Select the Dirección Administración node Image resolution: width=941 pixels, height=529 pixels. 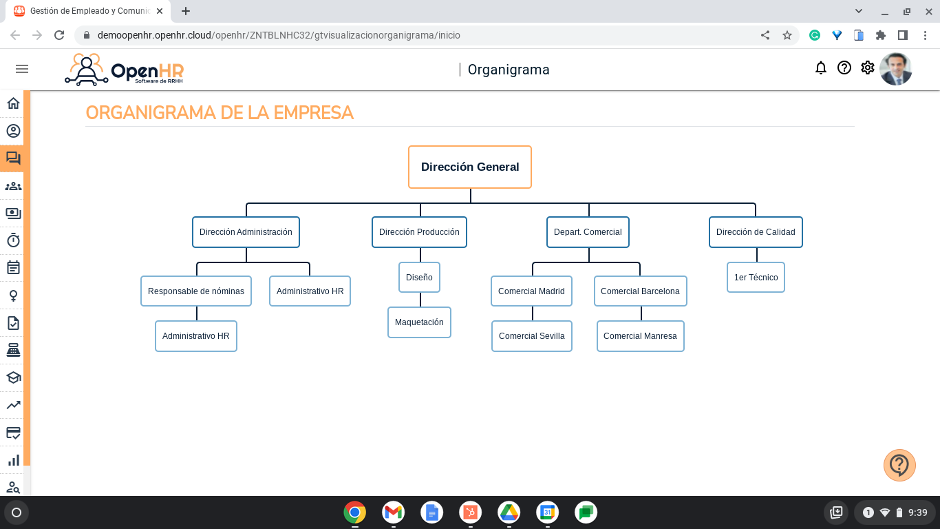[246, 232]
